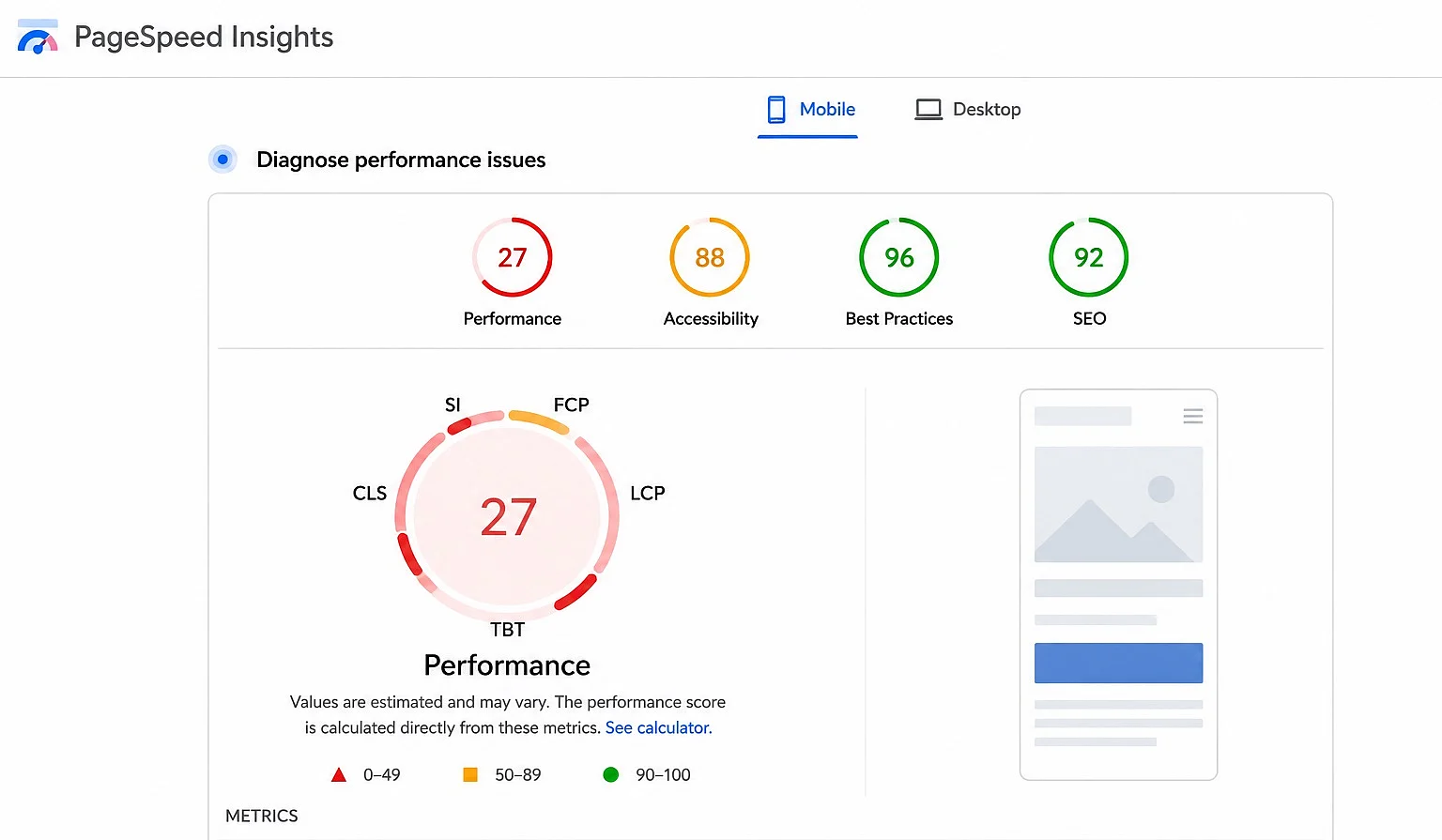Viewport: 1442px width, 840px height.
Task: Click the CLS segment label on the gauge
Action: (370, 494)
